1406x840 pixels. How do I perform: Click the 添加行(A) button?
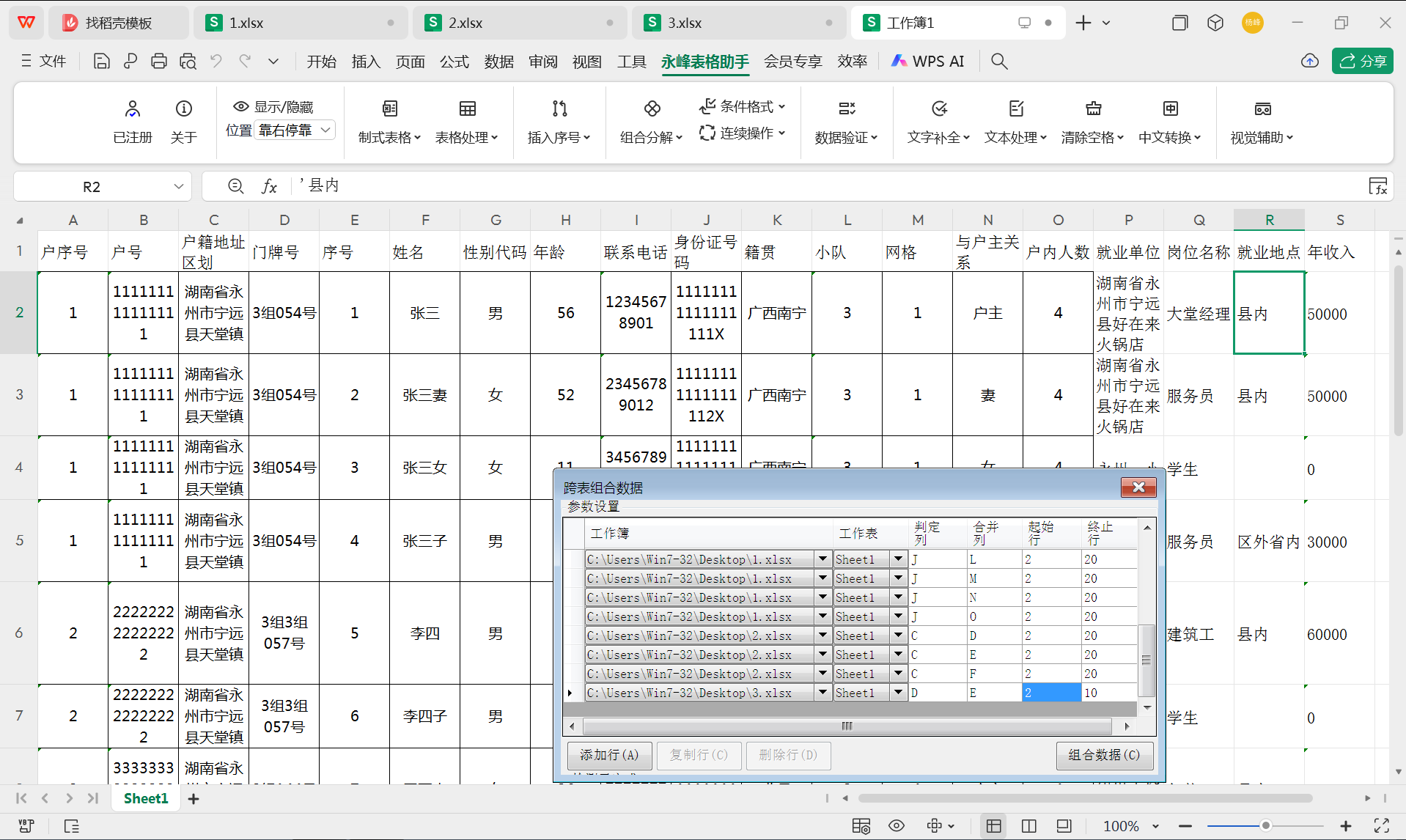click(609, 756)
